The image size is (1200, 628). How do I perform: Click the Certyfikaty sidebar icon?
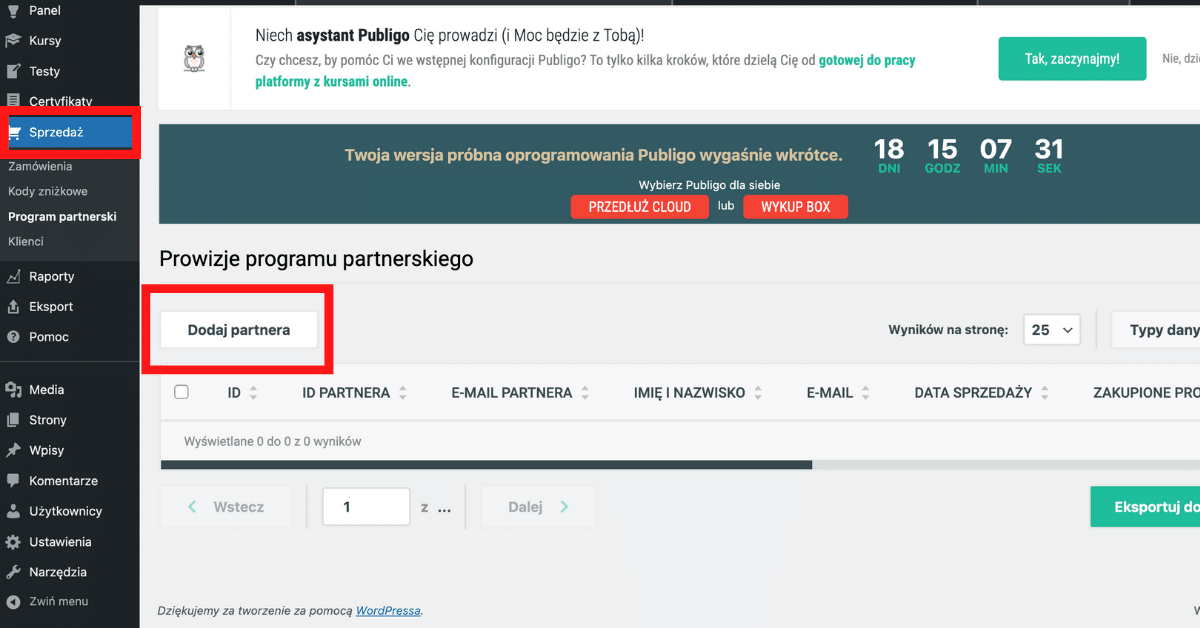(13, 101)
